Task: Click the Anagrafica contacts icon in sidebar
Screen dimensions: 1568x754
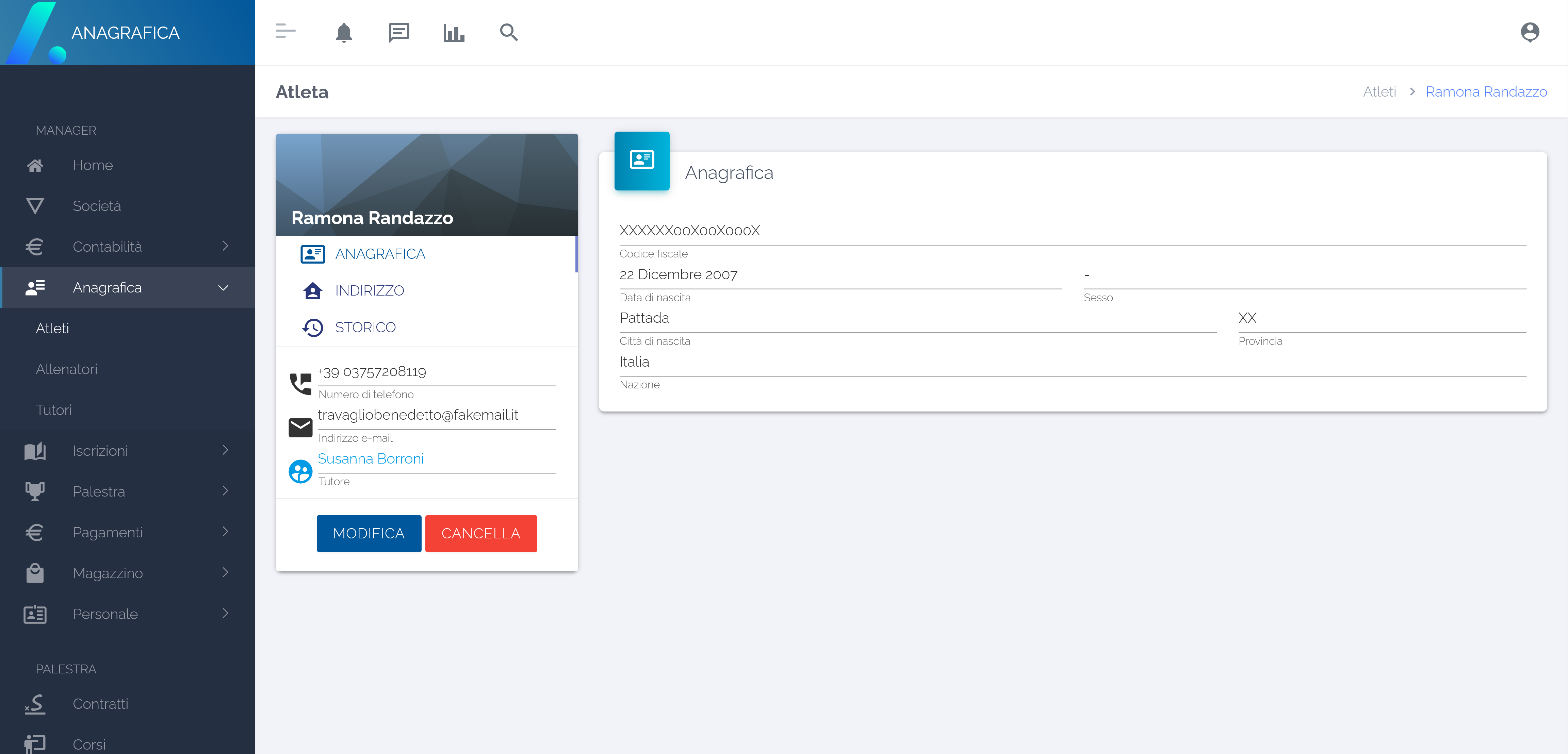Action: point(35,288)
